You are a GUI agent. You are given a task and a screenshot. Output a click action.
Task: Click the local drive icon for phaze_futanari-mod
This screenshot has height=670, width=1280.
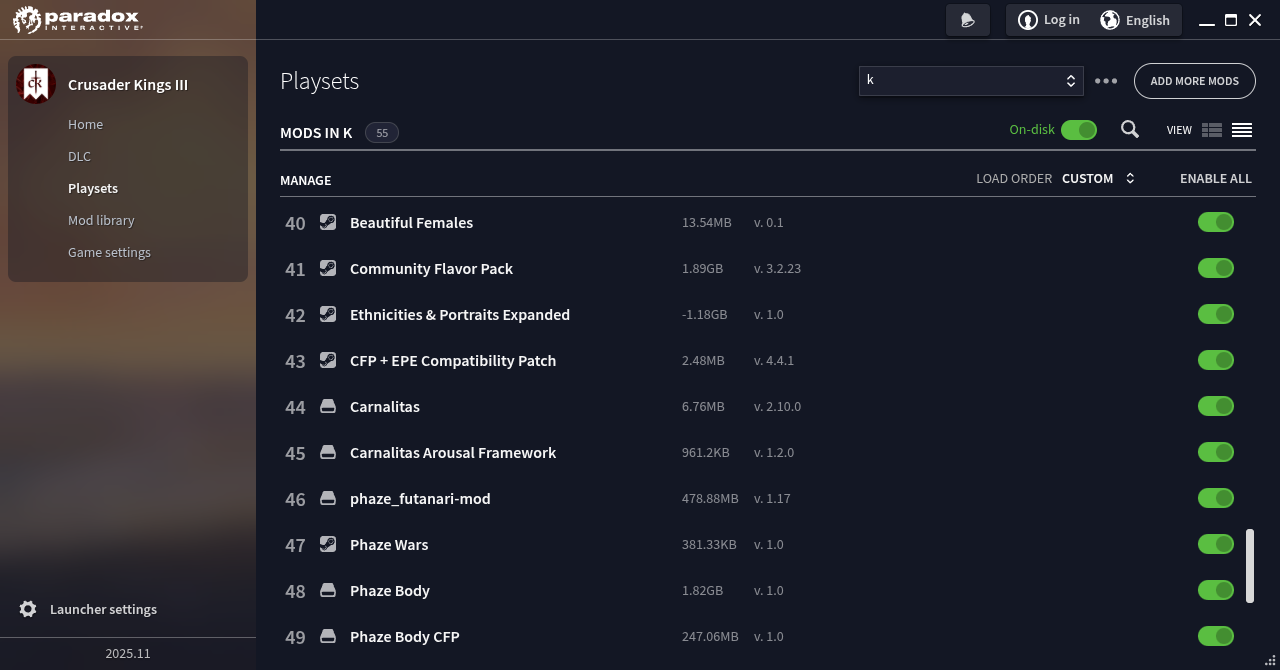(x=327, y=498)
